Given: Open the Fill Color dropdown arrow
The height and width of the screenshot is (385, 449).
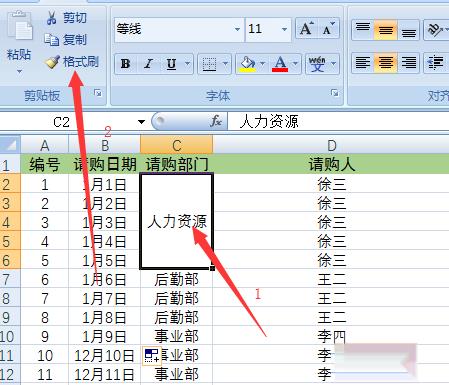Looking at the screenshot, I should pos(263,63).
